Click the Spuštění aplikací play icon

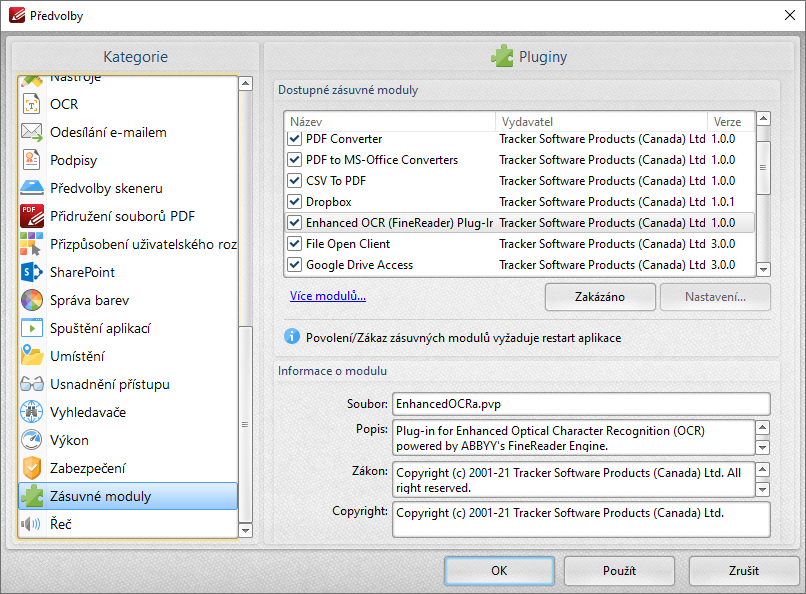click(x=31, y=328)
